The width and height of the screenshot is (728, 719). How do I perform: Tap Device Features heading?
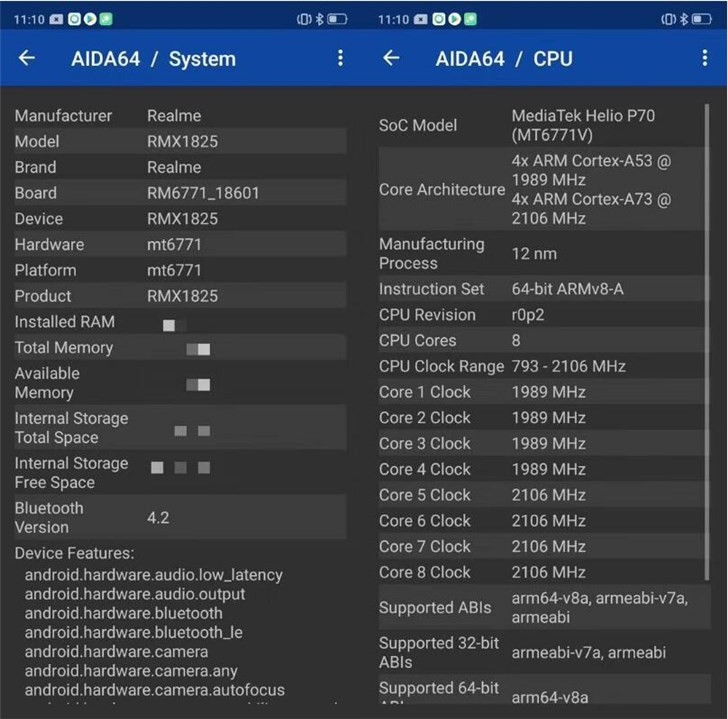pos(74,553)
